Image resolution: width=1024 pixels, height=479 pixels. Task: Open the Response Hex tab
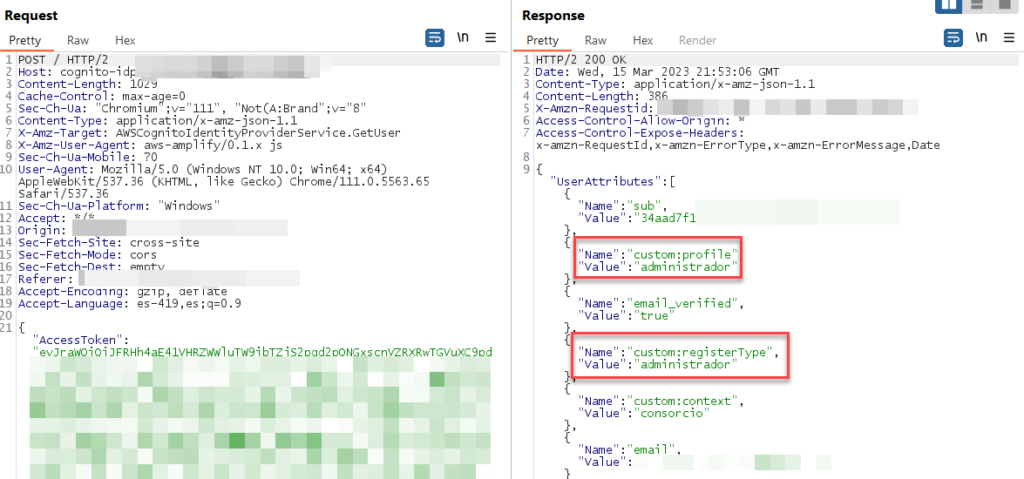point(643,41)
